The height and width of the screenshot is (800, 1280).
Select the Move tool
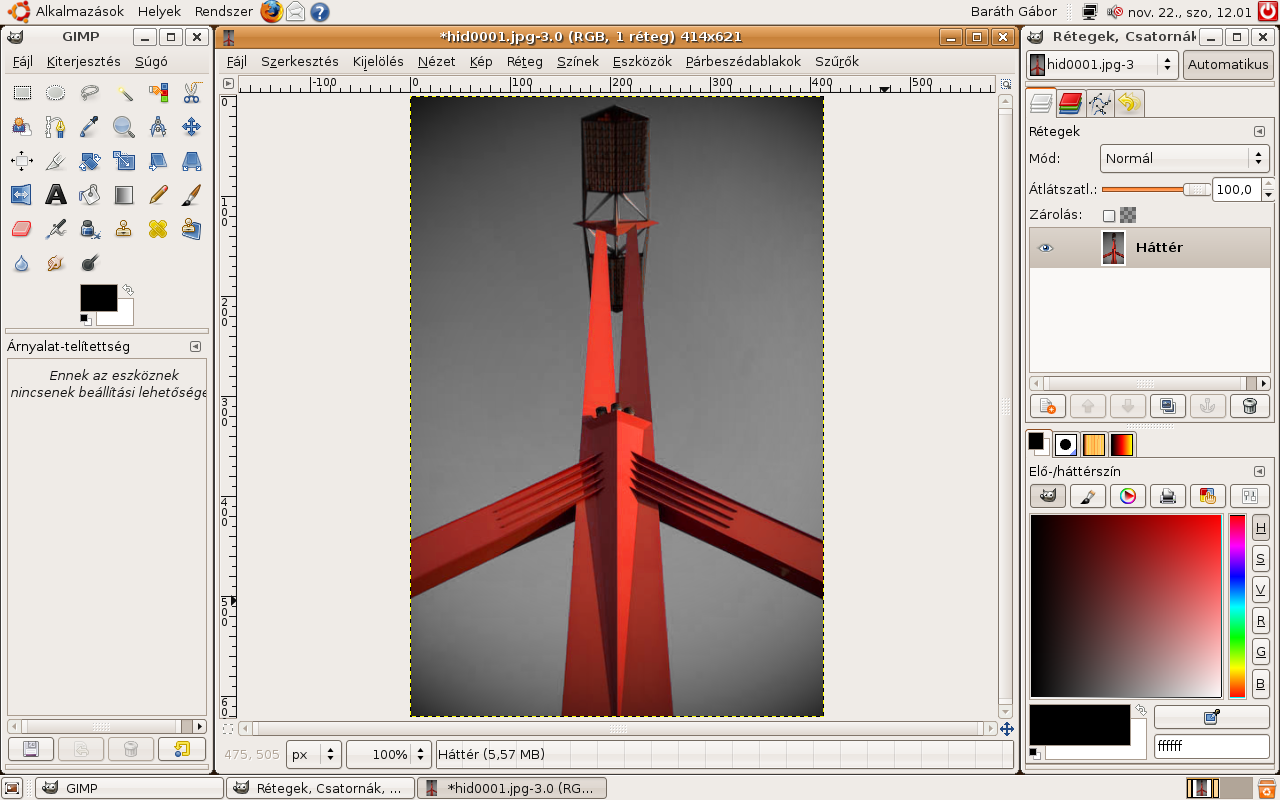click(x=192, y=127)
